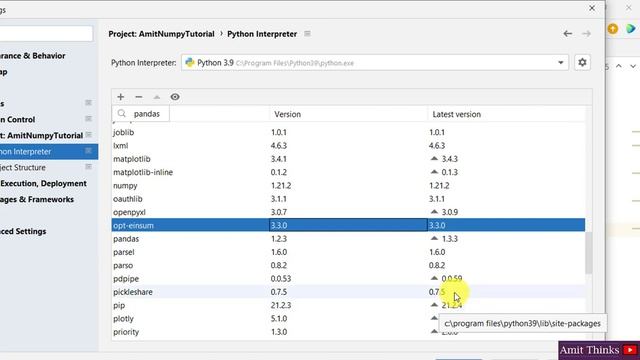This screenshot has height=360, width=640.
Task: Click the search magnifier icon
Action: (121, 113)
